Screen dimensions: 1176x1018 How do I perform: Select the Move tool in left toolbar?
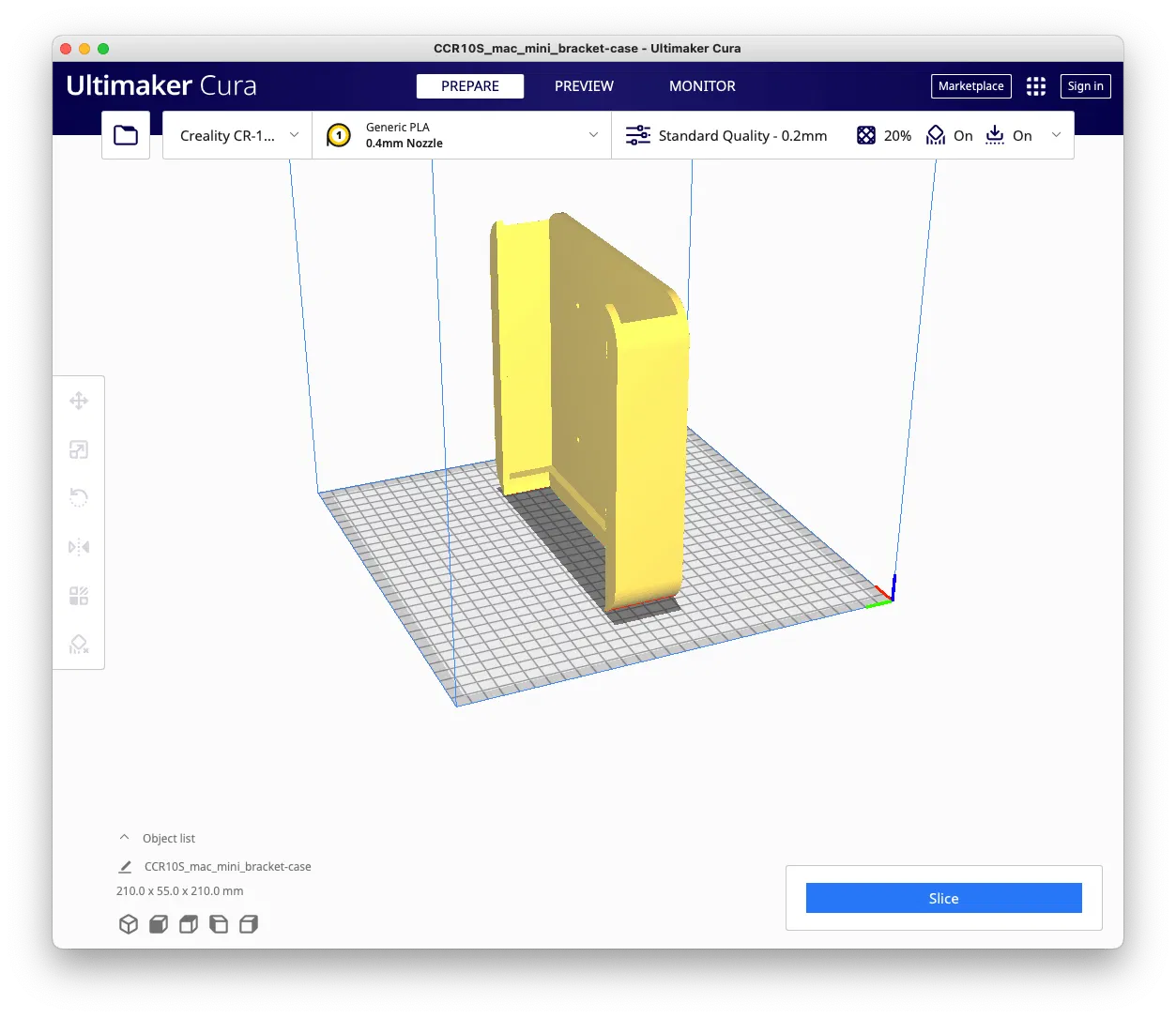click(x=79, y=401)
